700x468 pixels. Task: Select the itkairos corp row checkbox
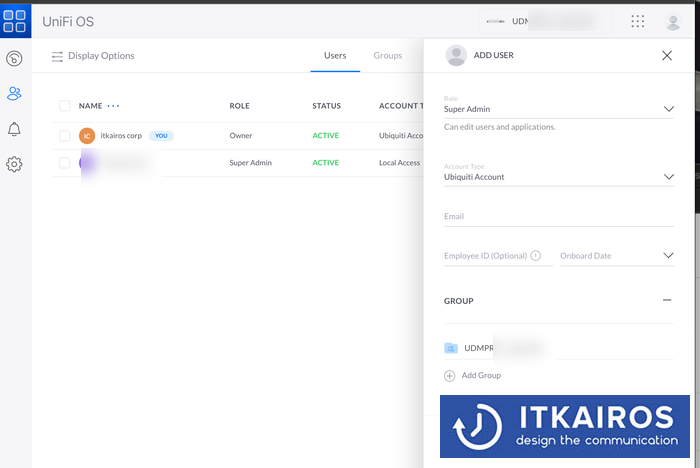[65, 136]
